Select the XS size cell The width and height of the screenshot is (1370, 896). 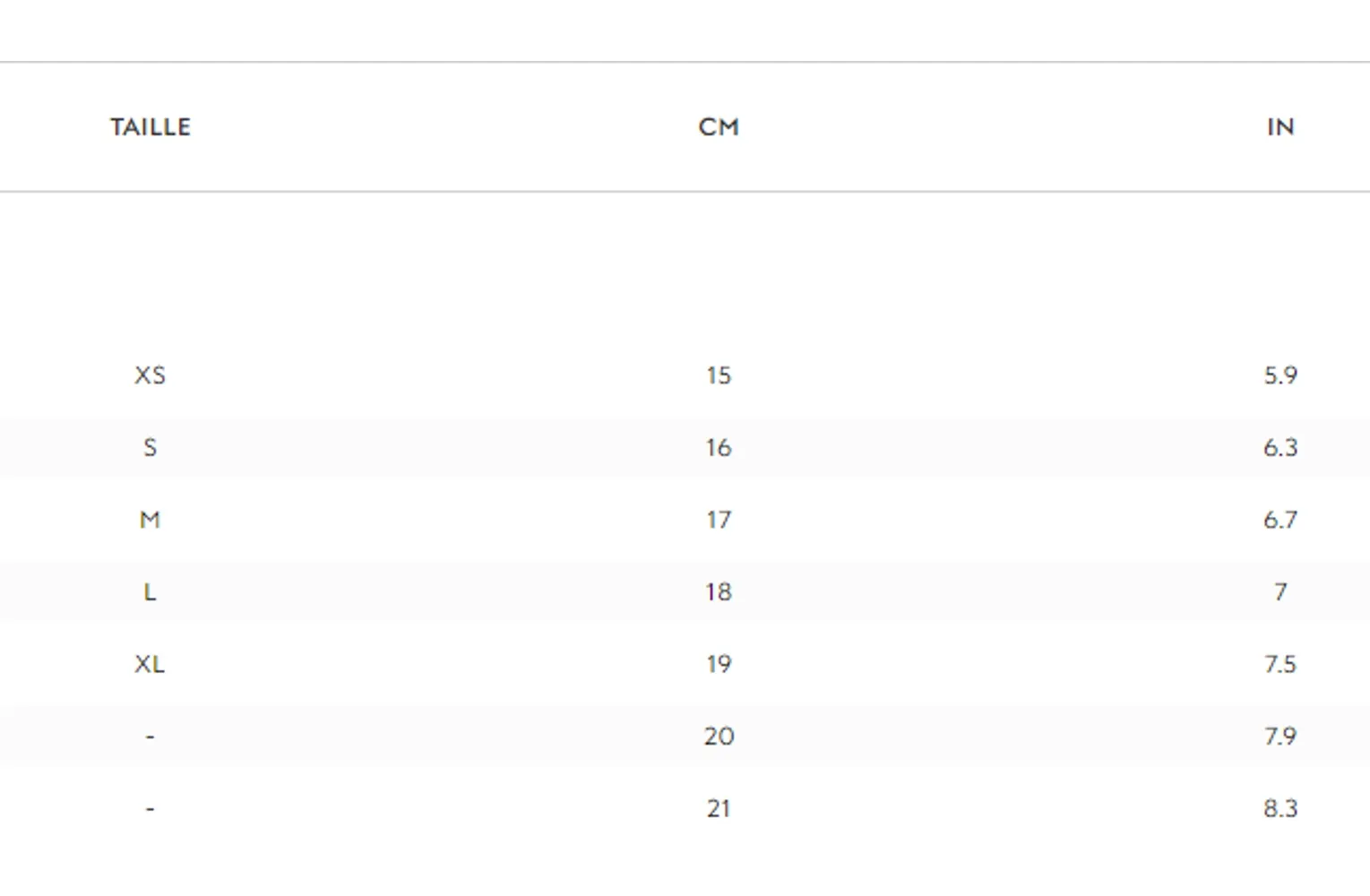pyautogui.click(x=150, y=375)
